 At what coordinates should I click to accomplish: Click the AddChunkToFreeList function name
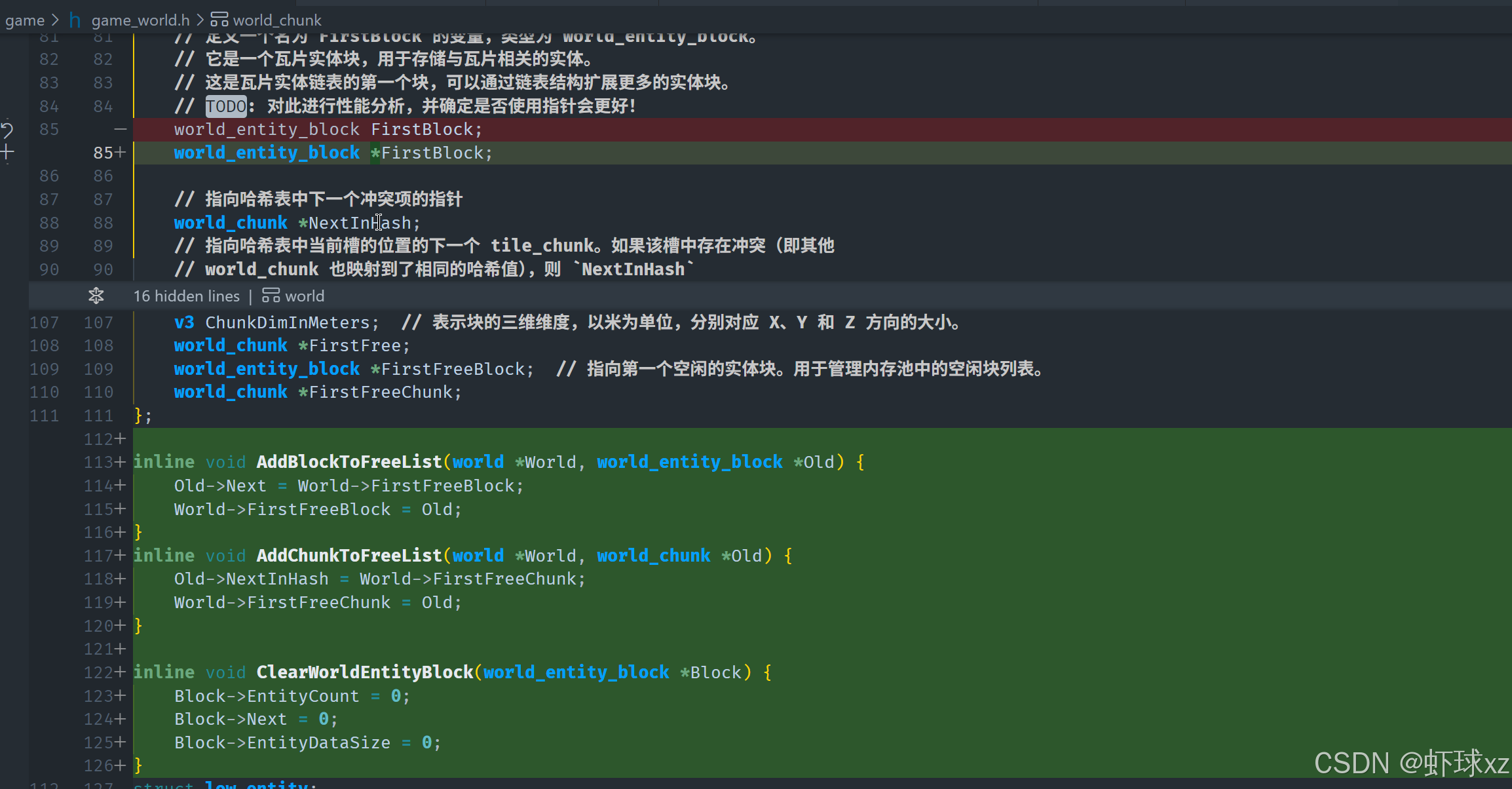click(349, 556)
